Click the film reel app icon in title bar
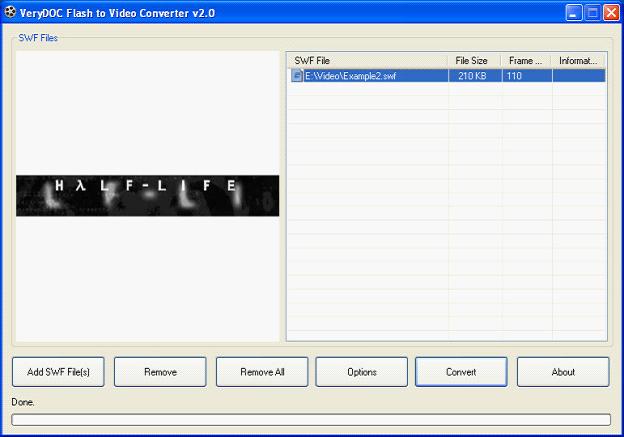The height and width of the screenshot is (437, 624). (x=10, y=12)
